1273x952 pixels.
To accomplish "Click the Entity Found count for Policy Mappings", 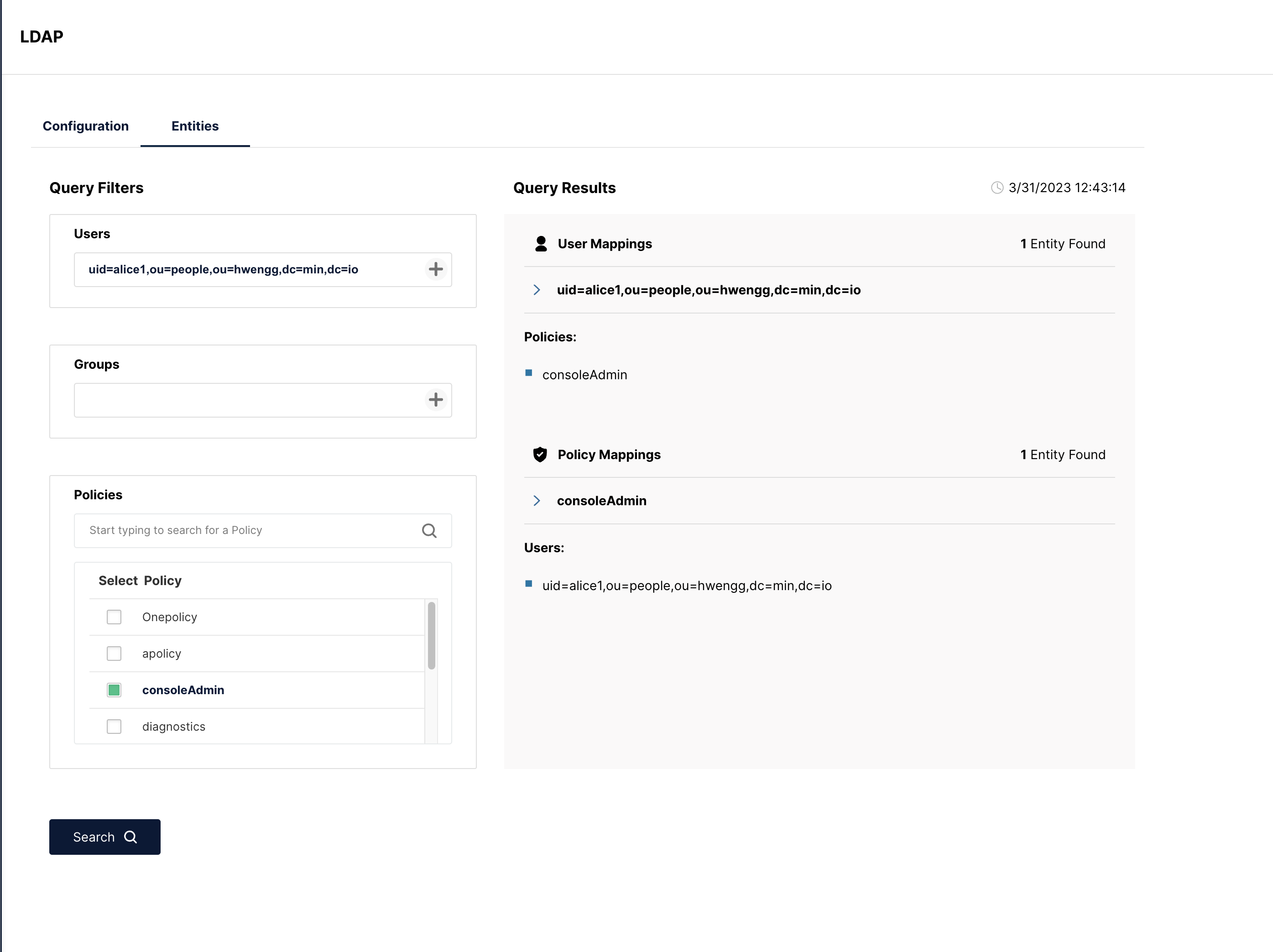I will pyautogui.click(x=1062, y=455).
